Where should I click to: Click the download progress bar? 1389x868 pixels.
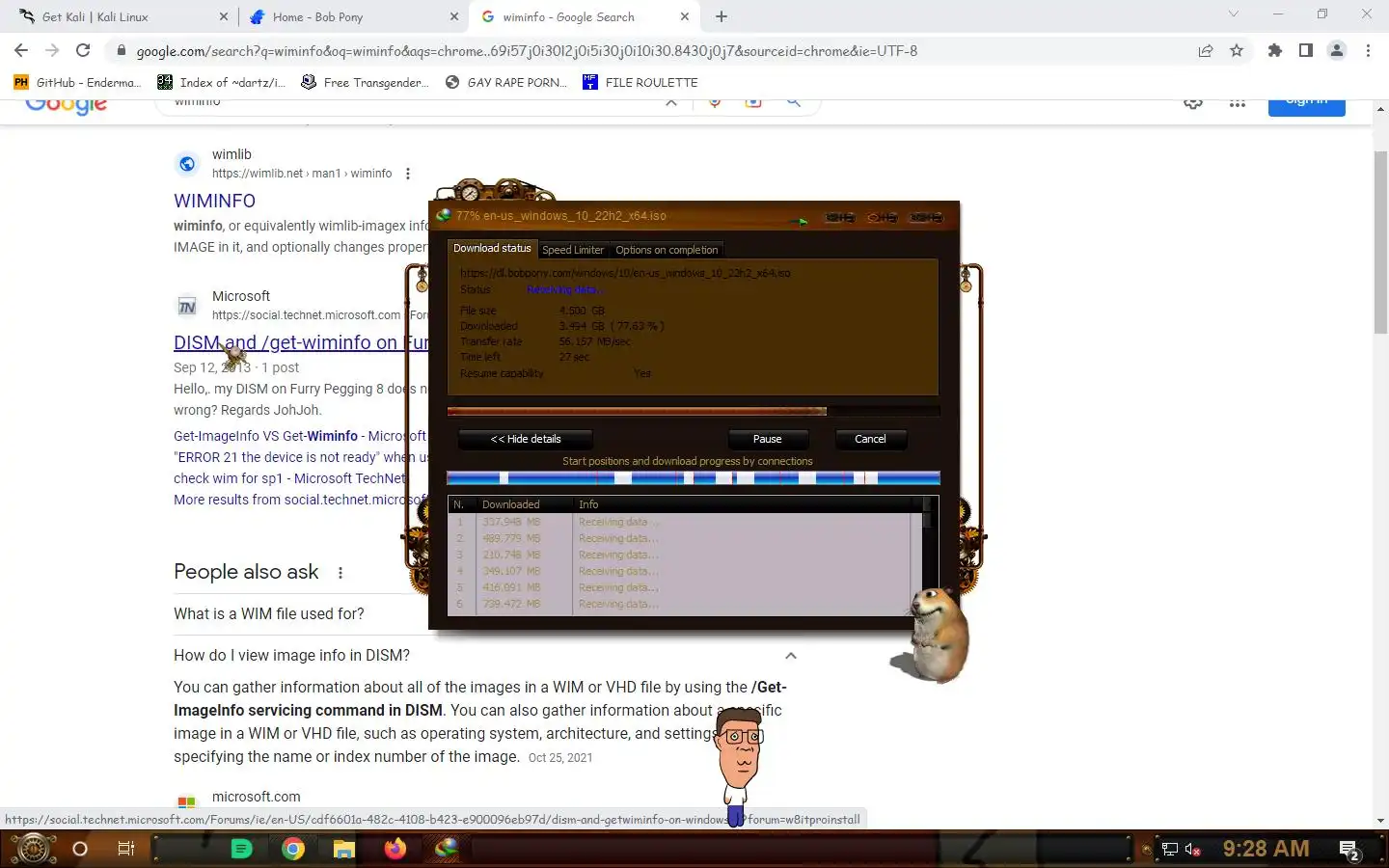[x=694, y=412]
